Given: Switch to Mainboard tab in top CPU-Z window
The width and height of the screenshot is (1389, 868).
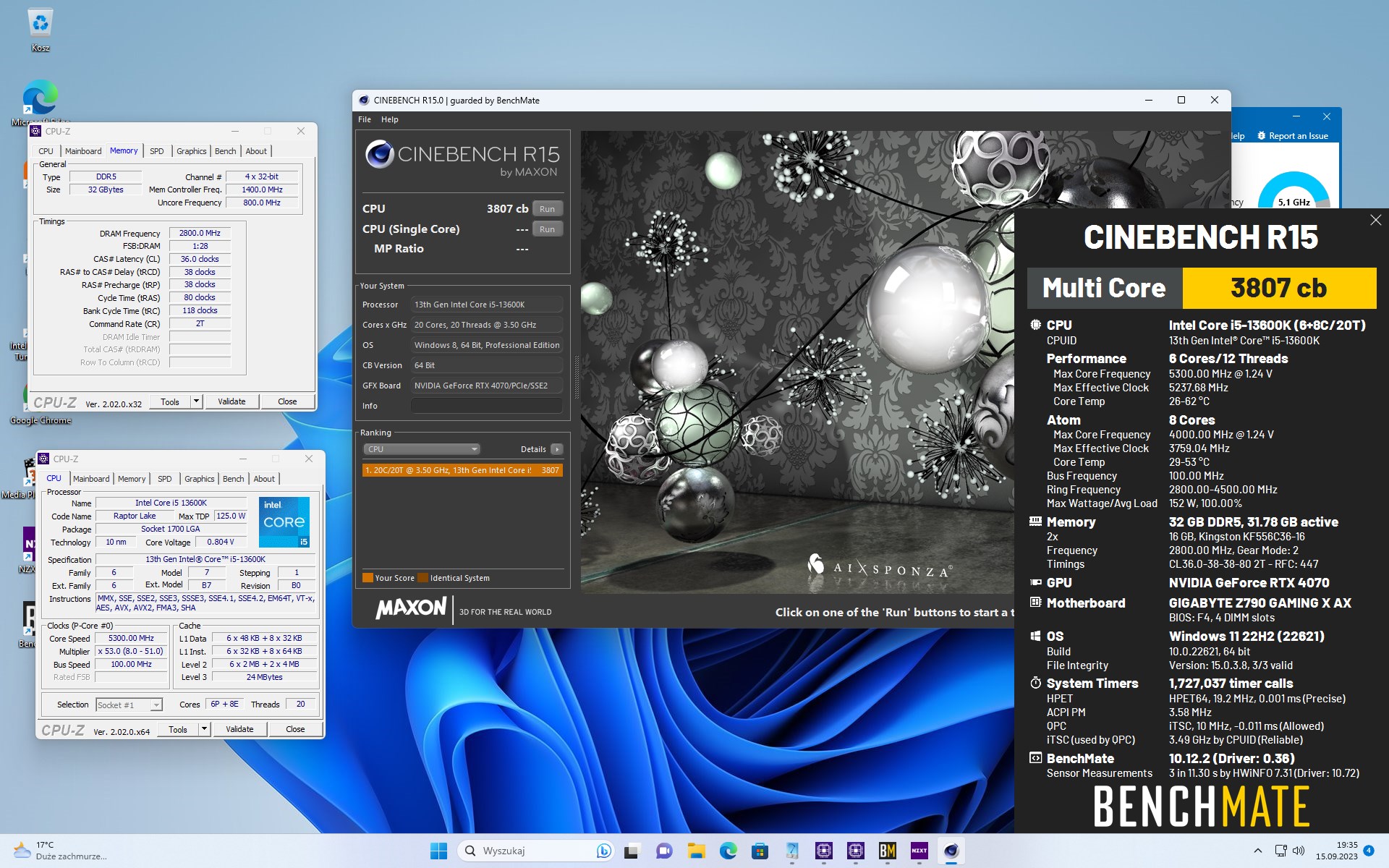Looking at the screenshot, I should (x=83, y=151).
